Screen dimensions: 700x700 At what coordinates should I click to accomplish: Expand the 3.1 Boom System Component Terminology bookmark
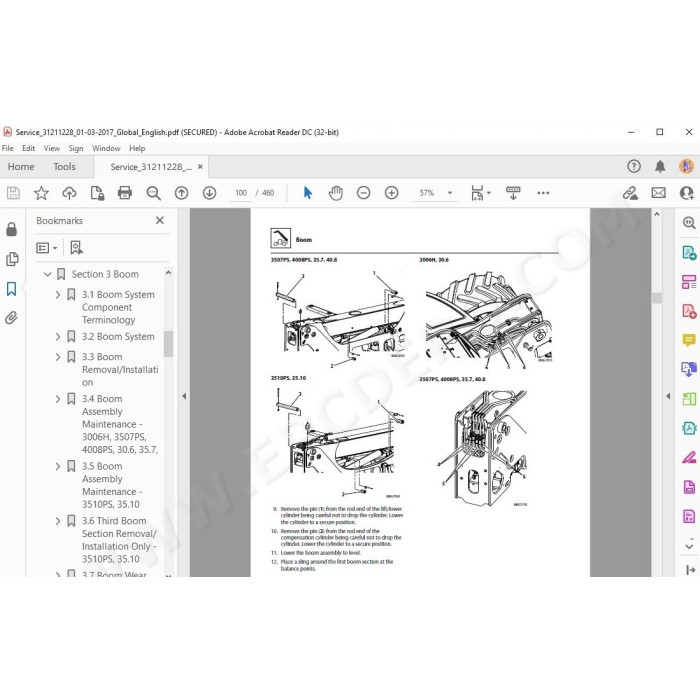pos(58,295)
